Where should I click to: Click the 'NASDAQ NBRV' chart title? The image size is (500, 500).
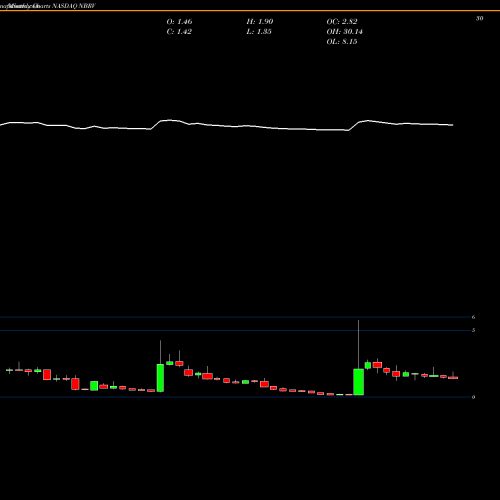(x=74, y=6)
